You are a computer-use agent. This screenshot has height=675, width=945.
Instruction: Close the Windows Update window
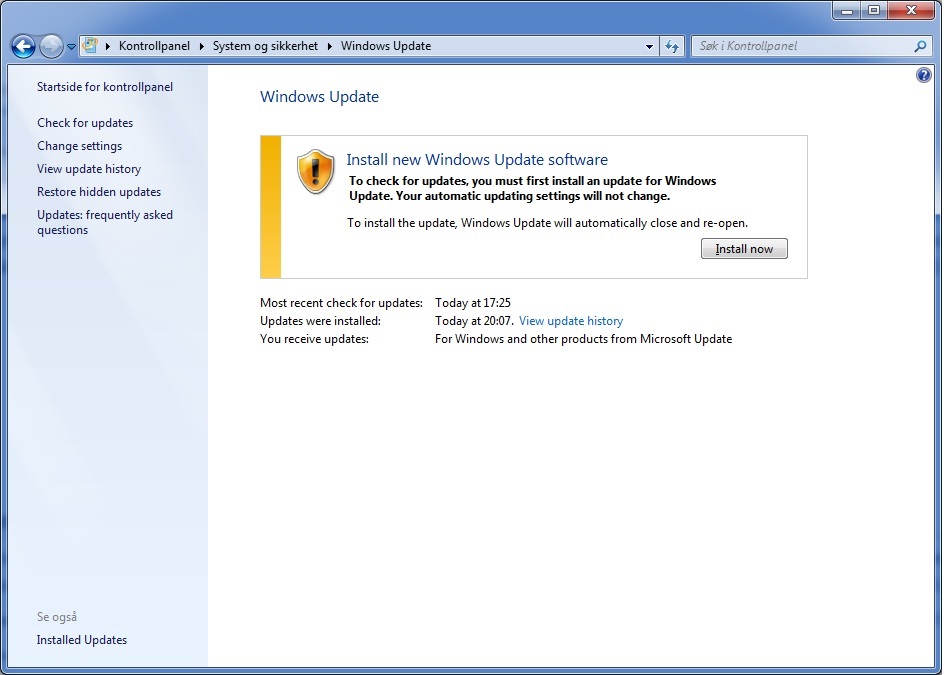(x=911, y=10)
